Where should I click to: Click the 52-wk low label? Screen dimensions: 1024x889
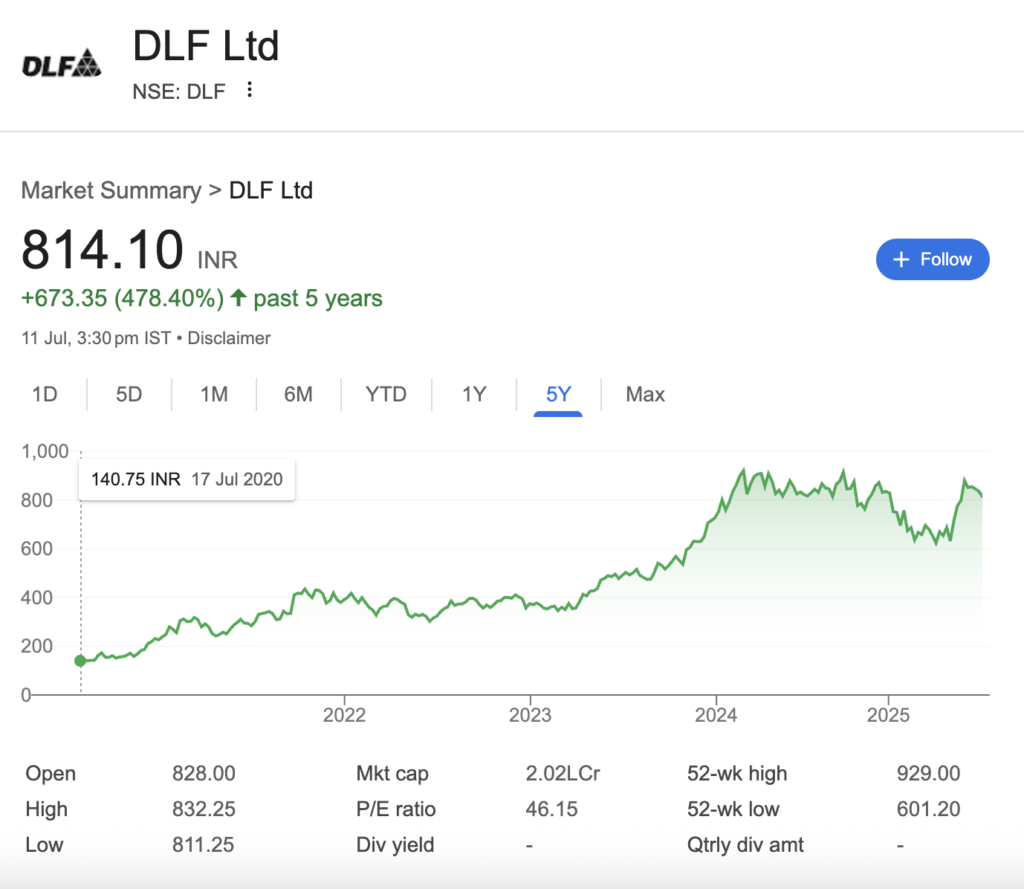(x=733, y=809)
